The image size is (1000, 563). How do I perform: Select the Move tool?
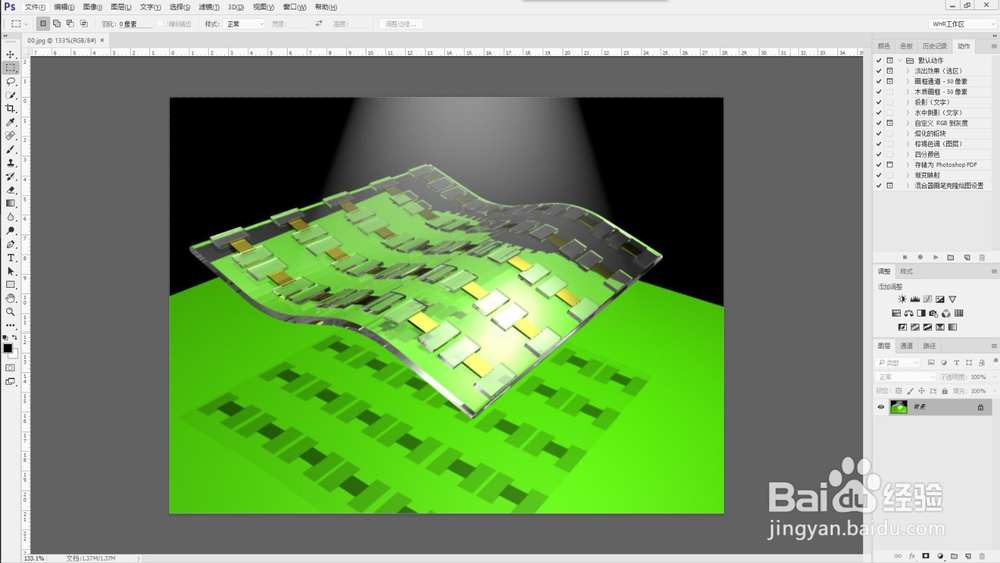[10, 54]
